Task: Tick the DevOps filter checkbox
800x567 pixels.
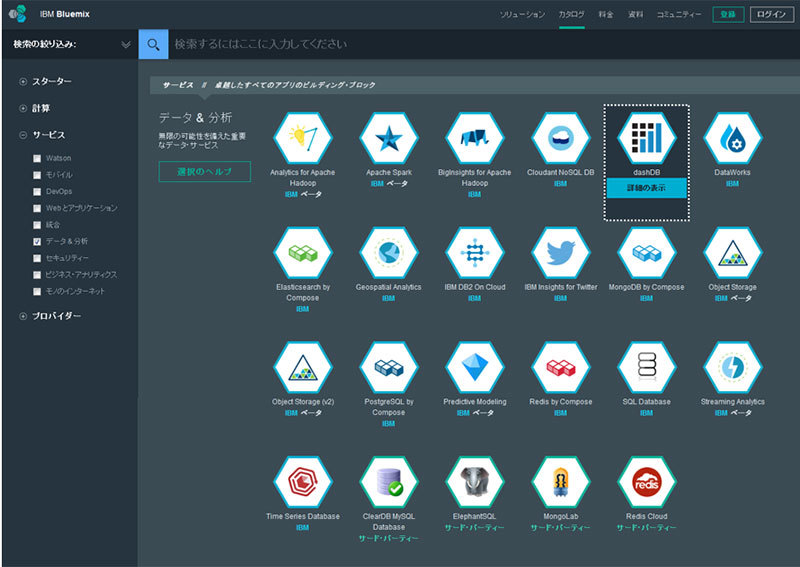Action: pyautogui.click(x=37, y=191)
